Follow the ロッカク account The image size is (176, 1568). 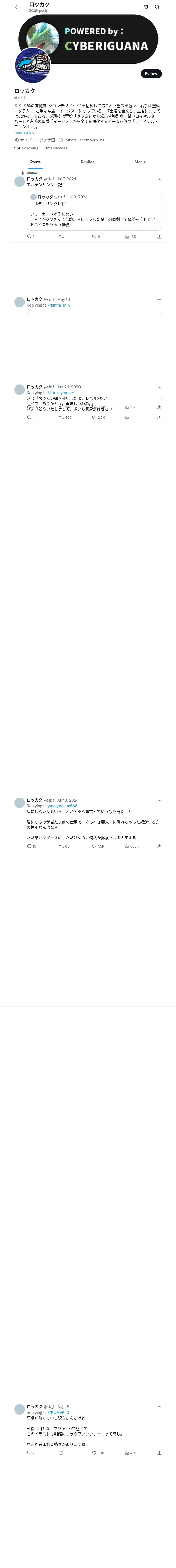(x=151, y=74)
